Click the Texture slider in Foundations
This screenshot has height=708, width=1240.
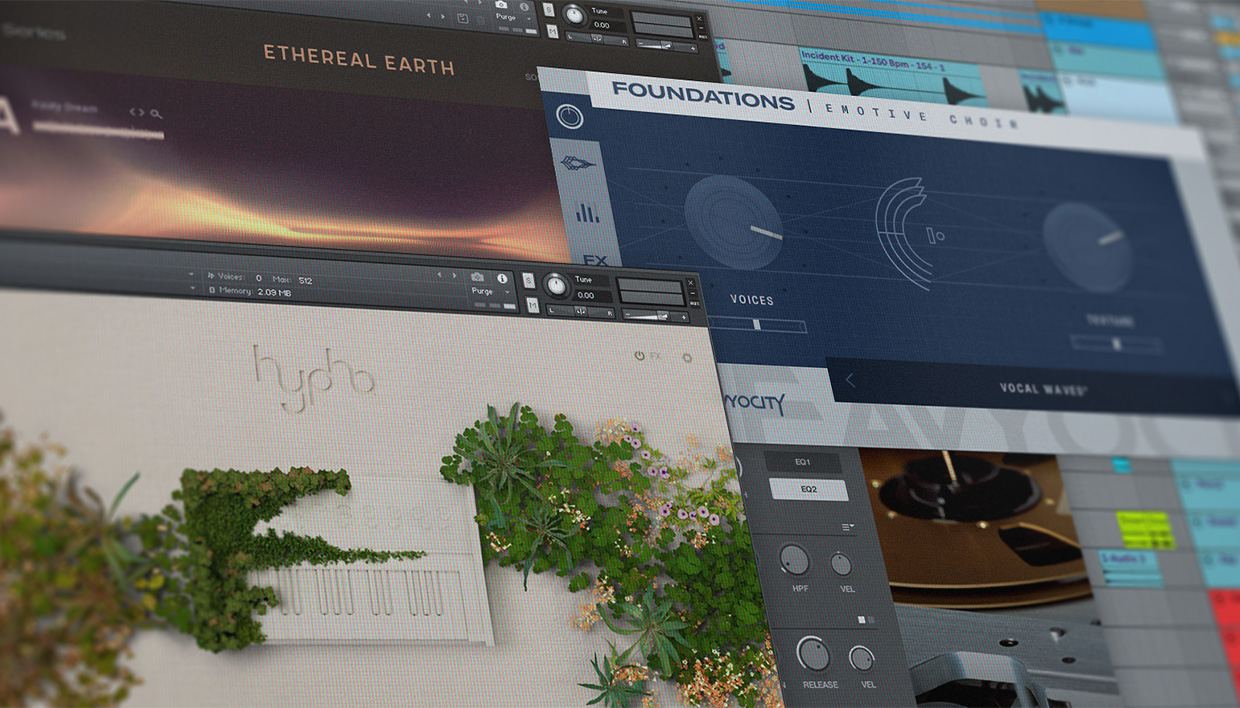(x=1116, y=343)
